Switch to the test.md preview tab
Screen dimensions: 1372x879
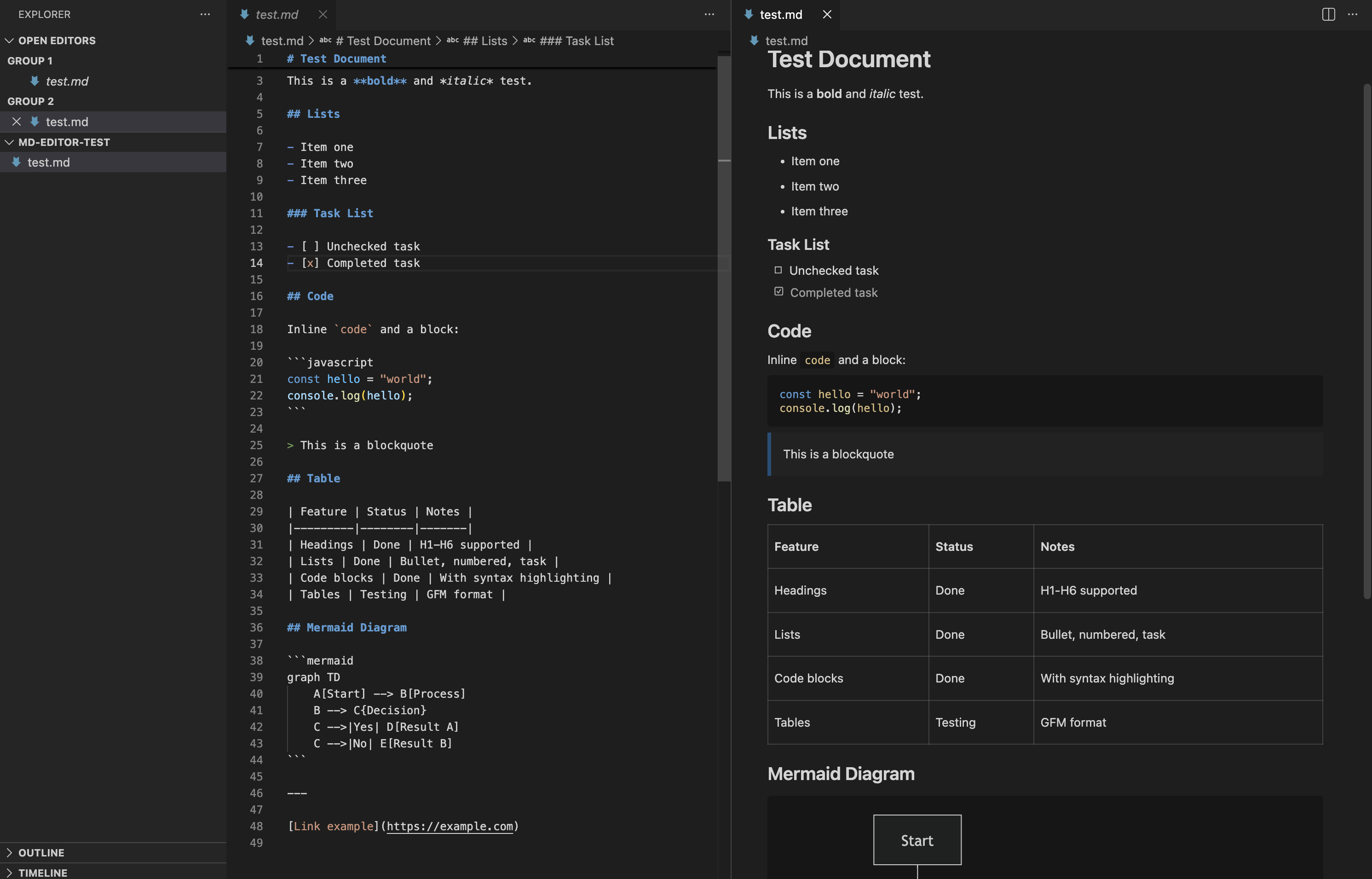[x=782, y=14]
